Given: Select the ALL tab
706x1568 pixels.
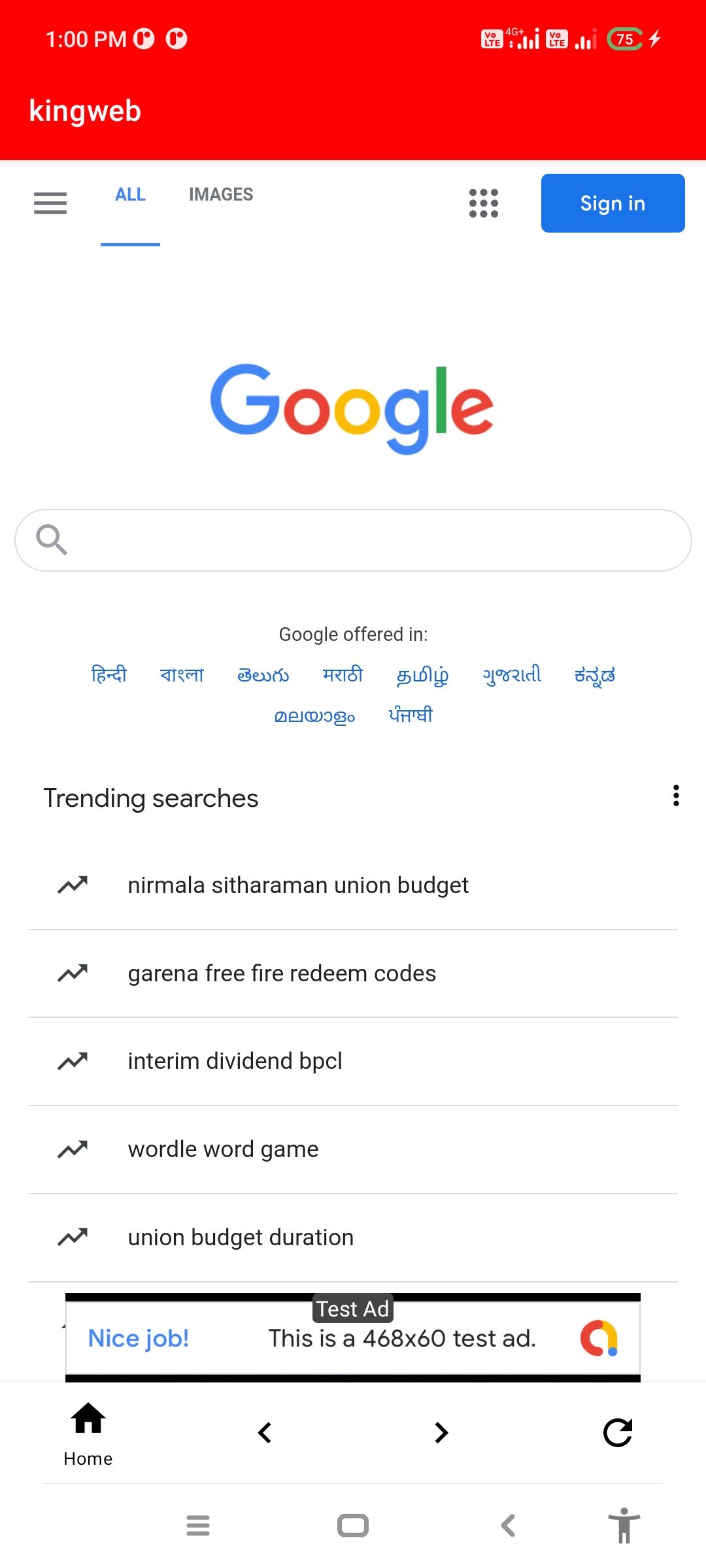Looking at the screenshot, I should [130, 195].
